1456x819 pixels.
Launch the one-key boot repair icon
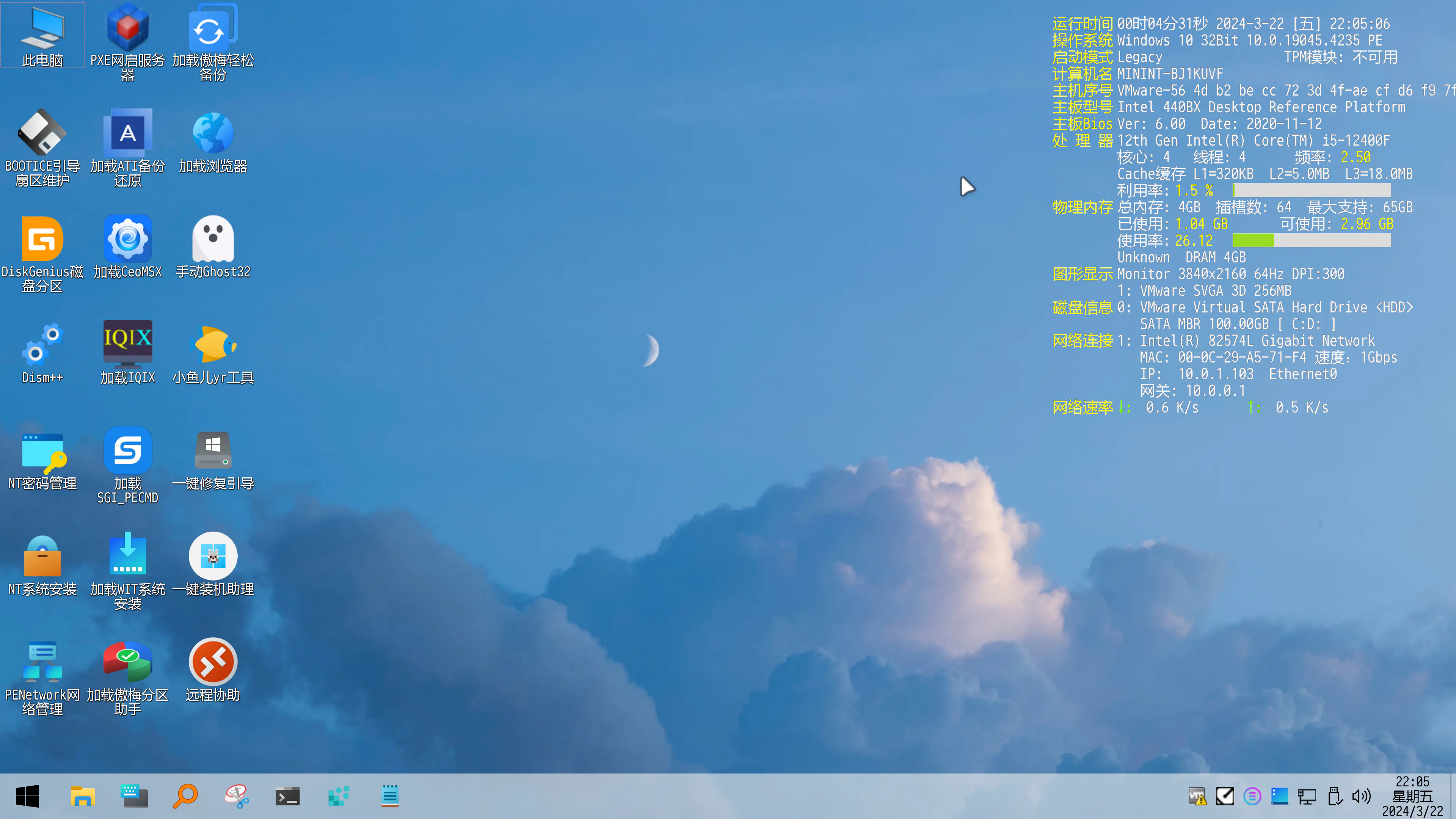pyautogui.click(x=212, y=451)
